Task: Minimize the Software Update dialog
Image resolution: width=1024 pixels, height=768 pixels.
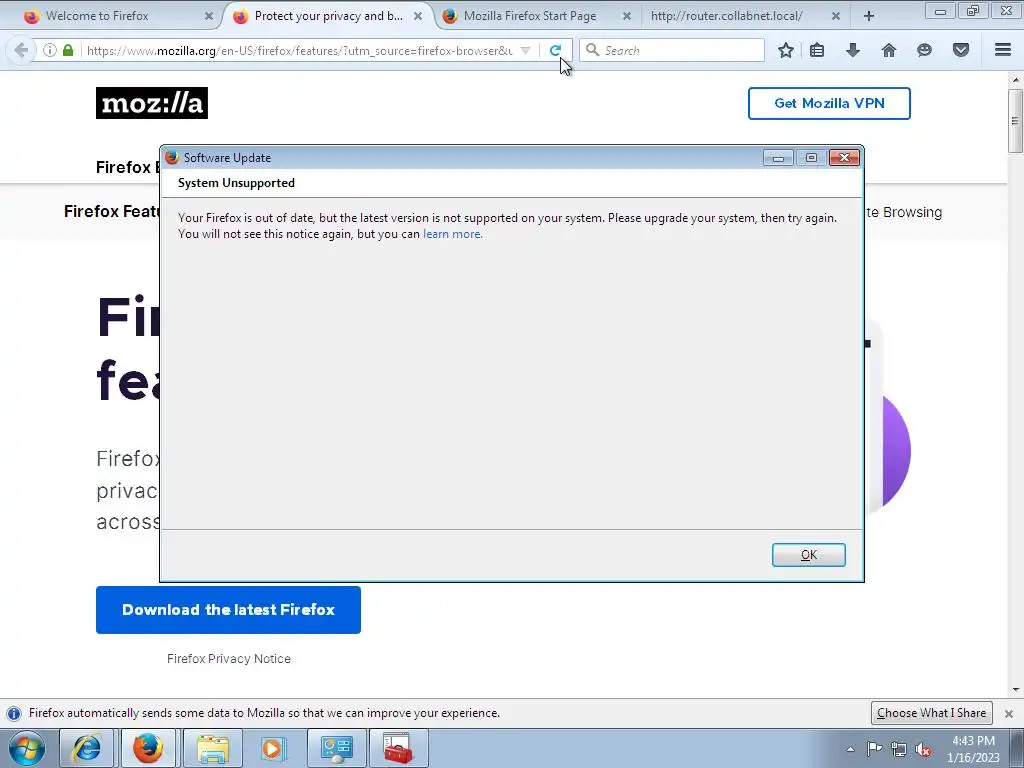Action: (x=778, y=158)
